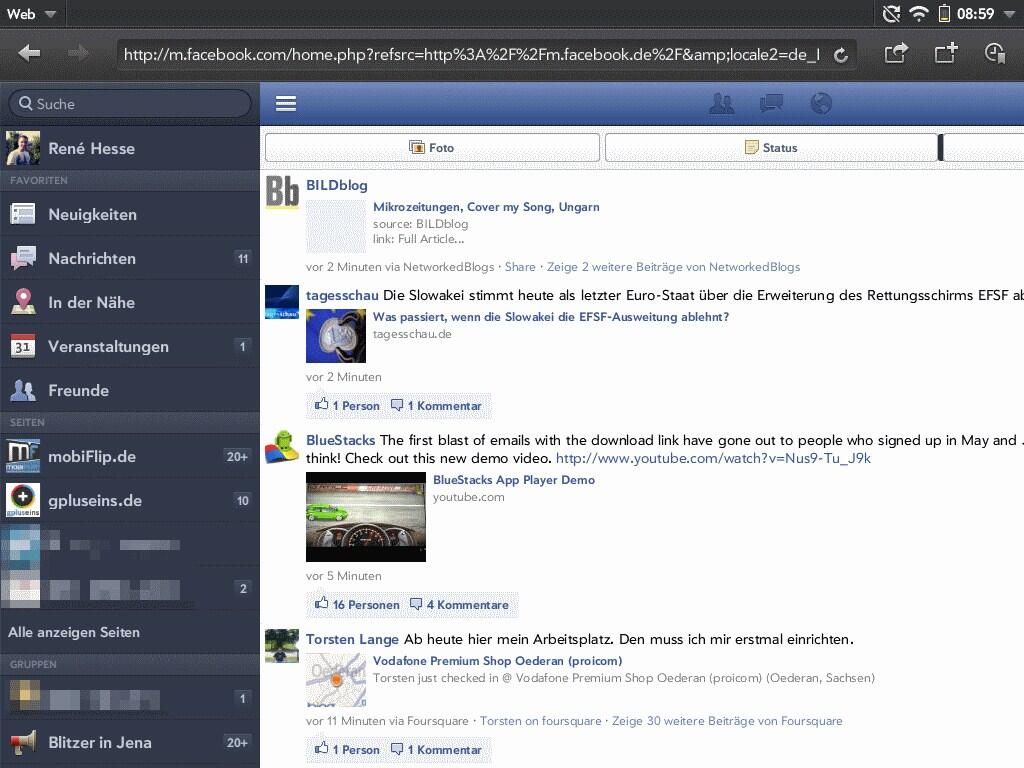Open the messages icon in the Facebook header
This screenshot has height=768, width=1024.
pyautogui.click(x=771, y=103)
